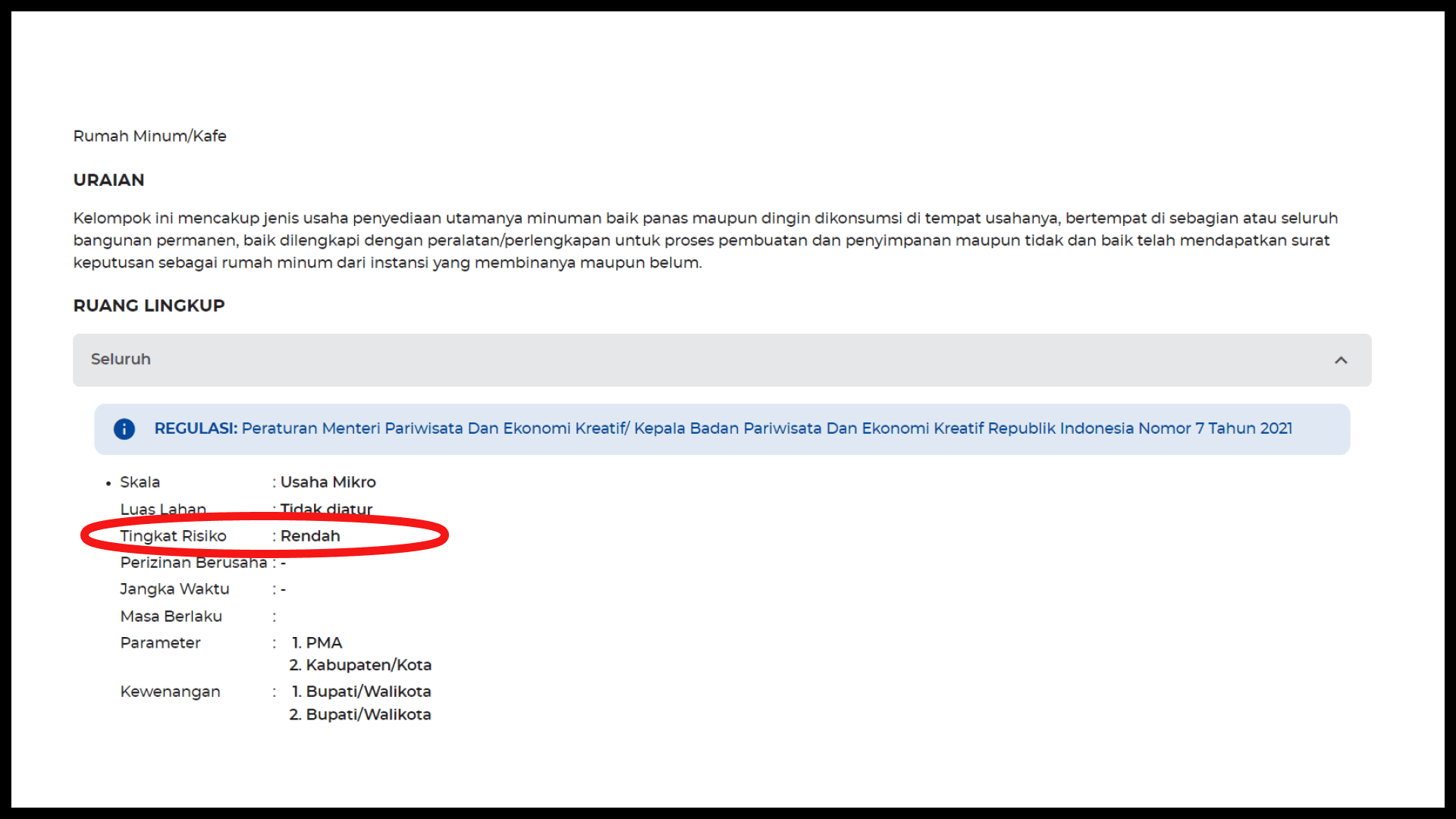Click the PMA parameter item

[x=324, y=643]
